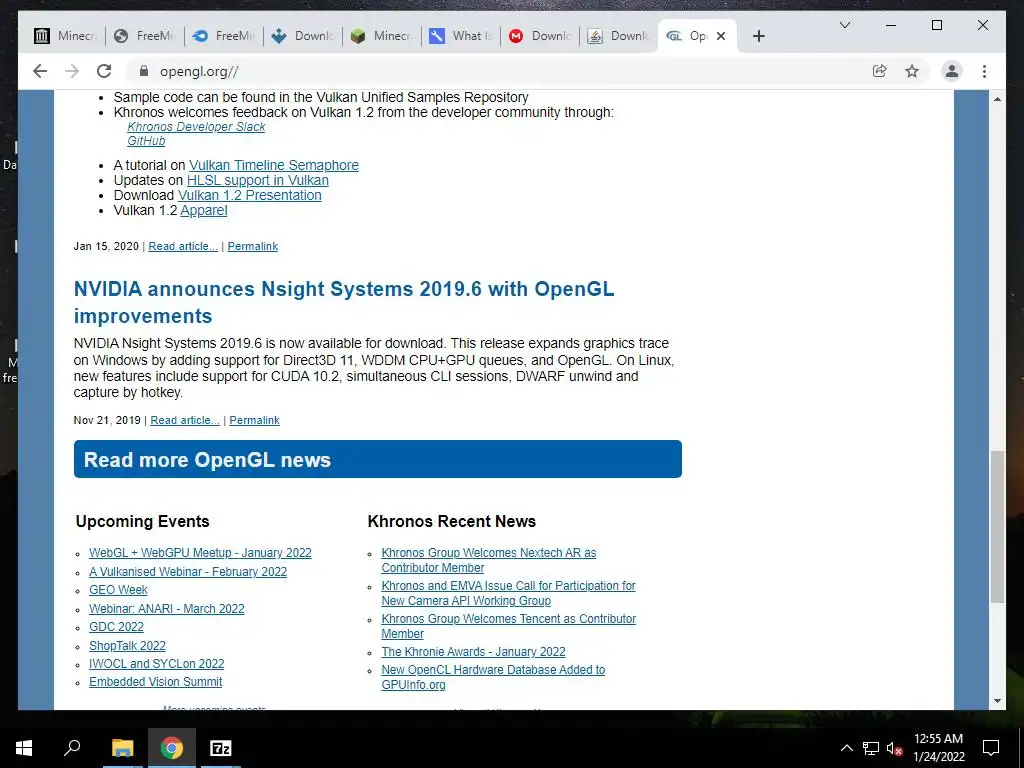The width and height of the screenshot is (1024, 768).
Task: Open Khronos and EMVA Camera API news link
Action: point(508,593)
